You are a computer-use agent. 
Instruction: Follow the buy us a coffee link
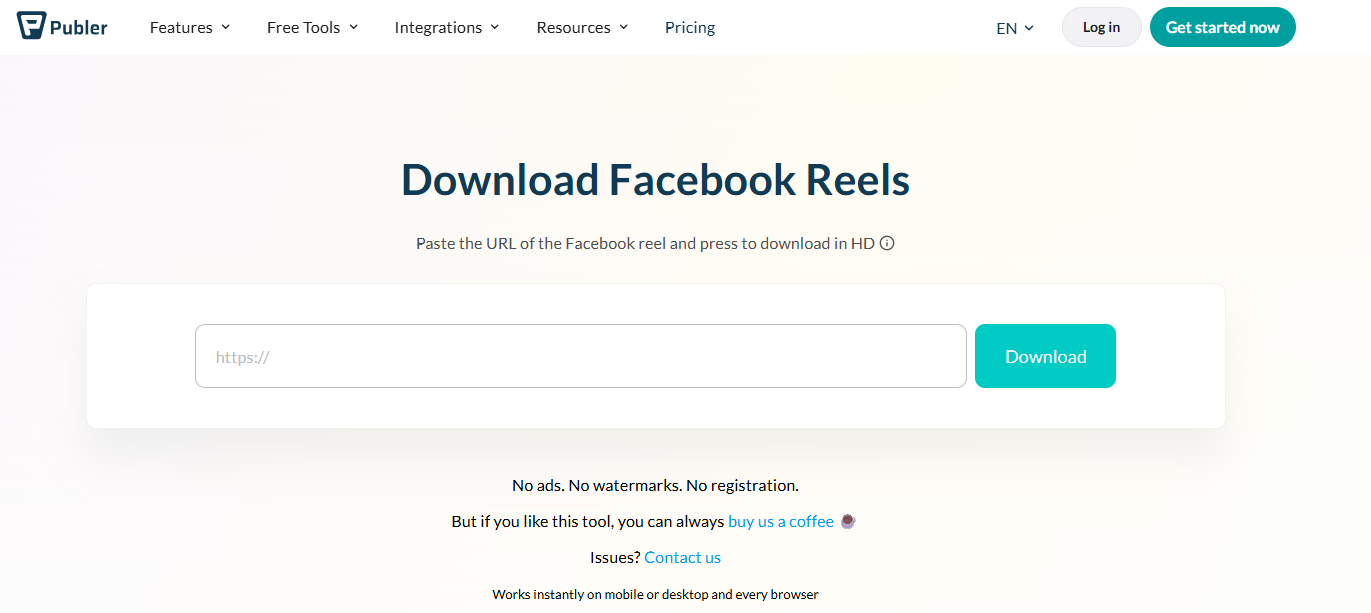coord(781,521)
